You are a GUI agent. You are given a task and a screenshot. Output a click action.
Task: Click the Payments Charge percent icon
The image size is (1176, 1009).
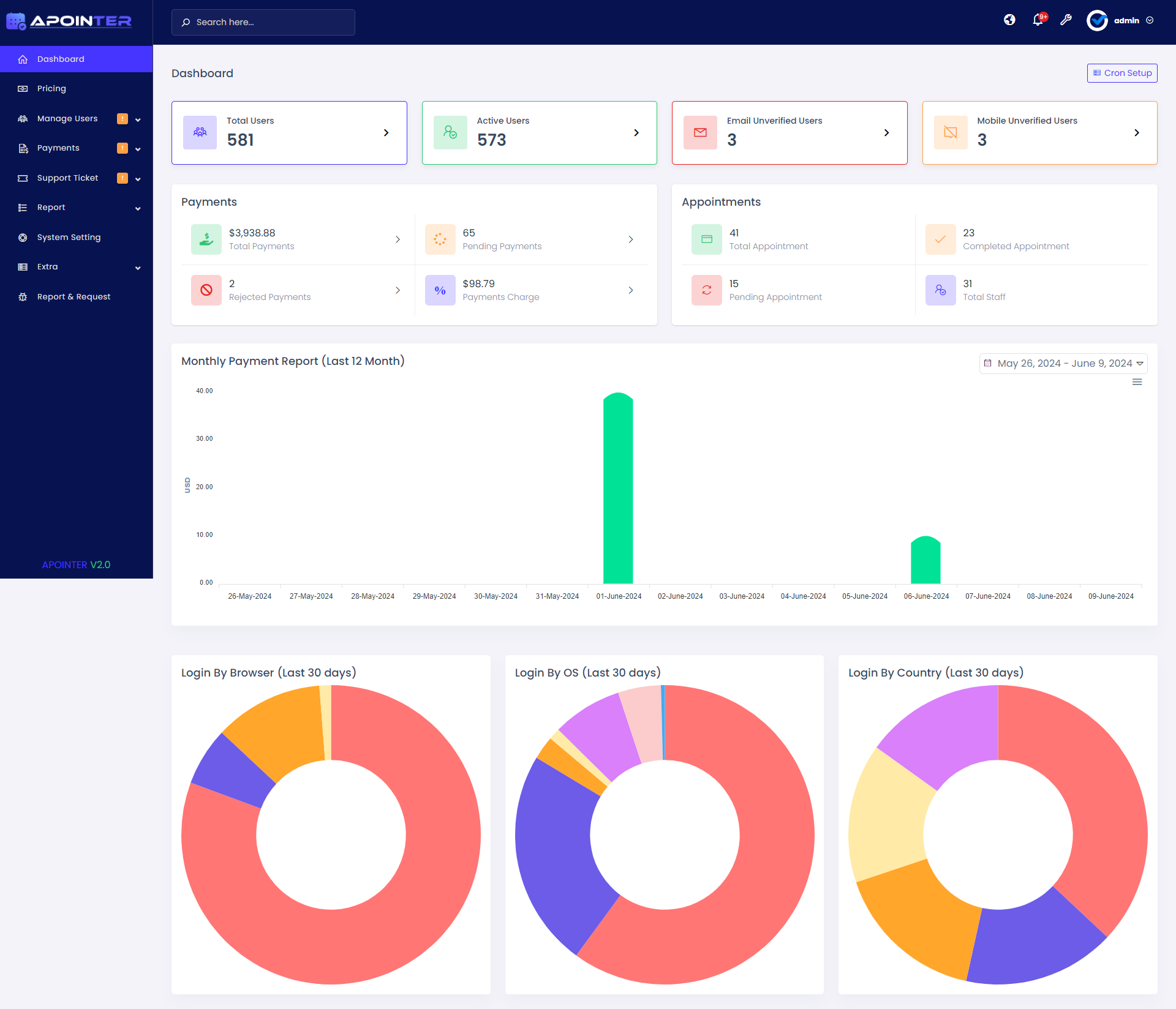coord(440,290)
